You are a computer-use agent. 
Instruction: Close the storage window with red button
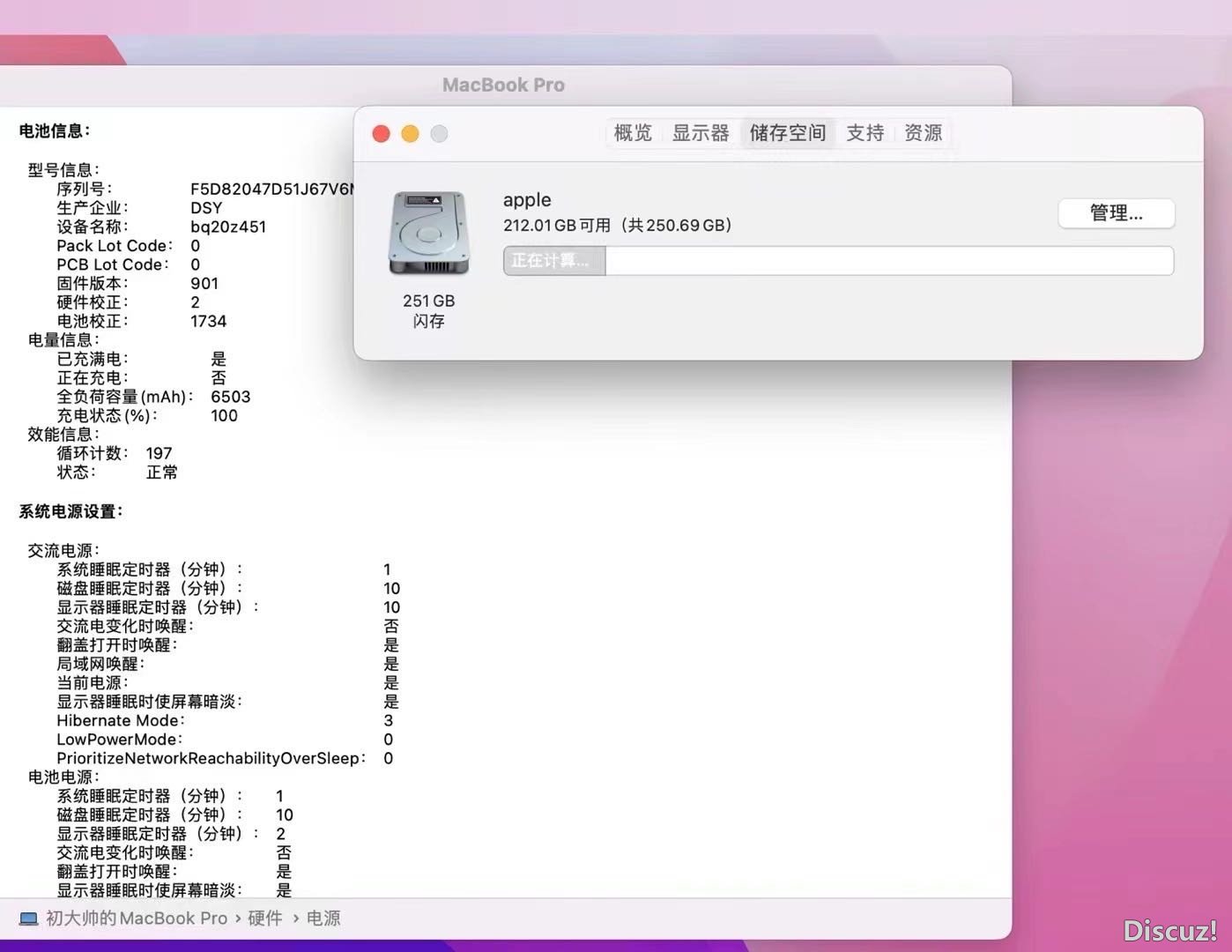(381, 133)
